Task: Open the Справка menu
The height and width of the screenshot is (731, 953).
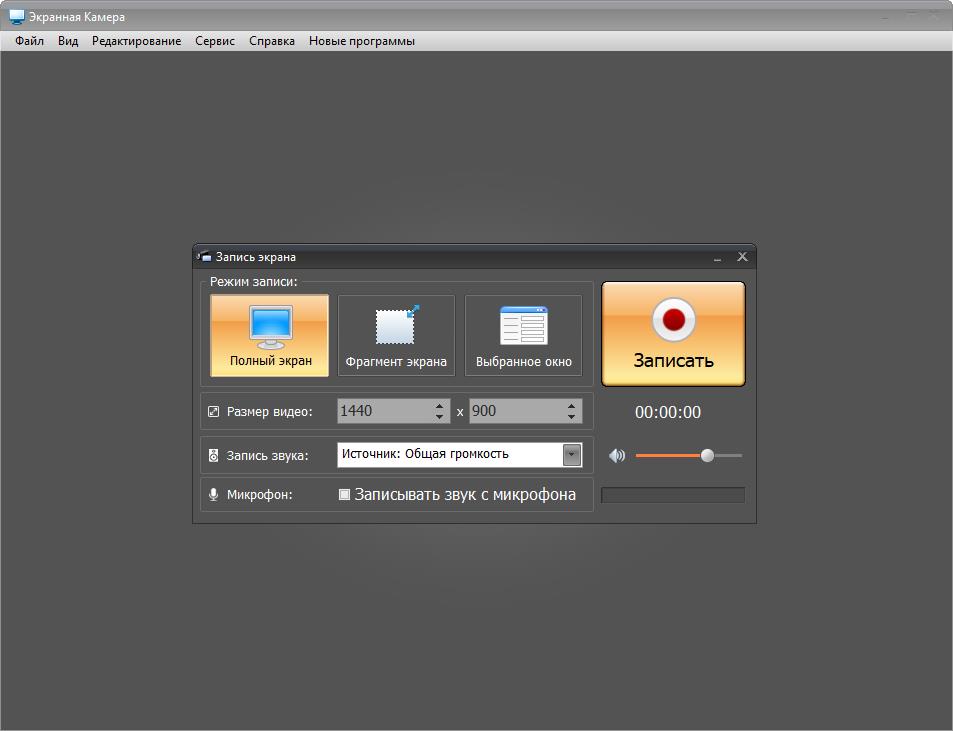Action: click(x=272, y=41)
